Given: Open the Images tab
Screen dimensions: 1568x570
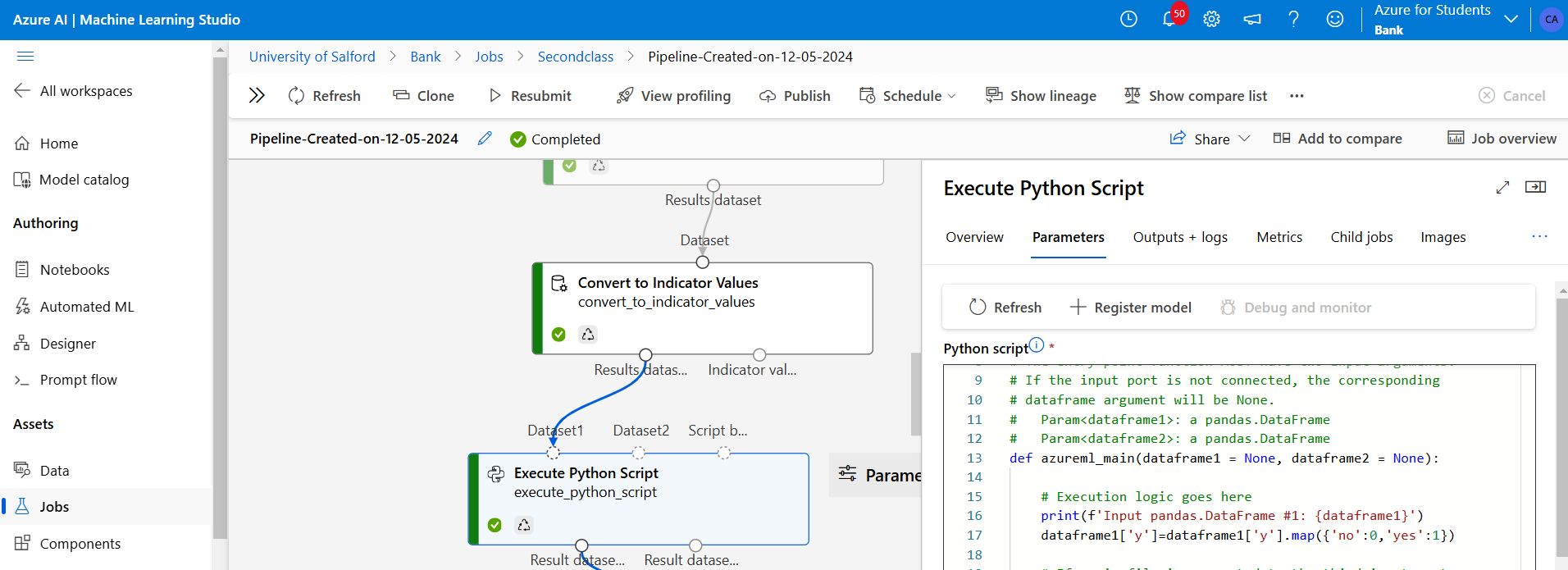Looking at the screenshot, I should [x=1443, y=237].
